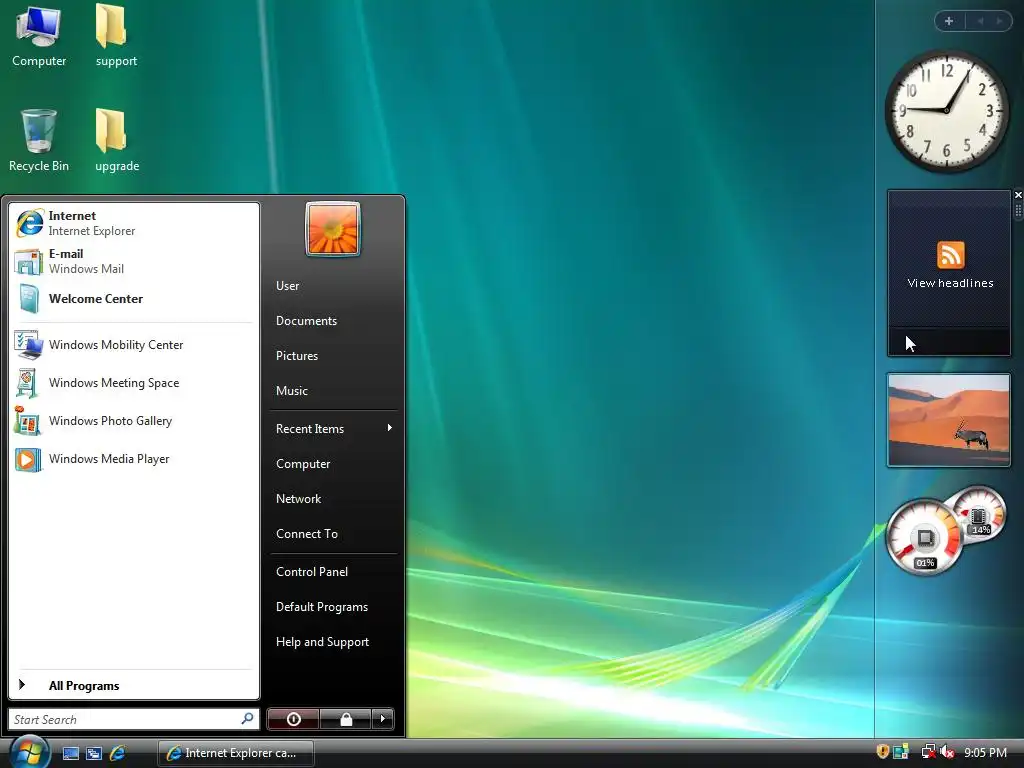The height and width of the screenshot is (768, 1024).
Task: Lock the computer with the lock button
Action: tap(346, 719)
